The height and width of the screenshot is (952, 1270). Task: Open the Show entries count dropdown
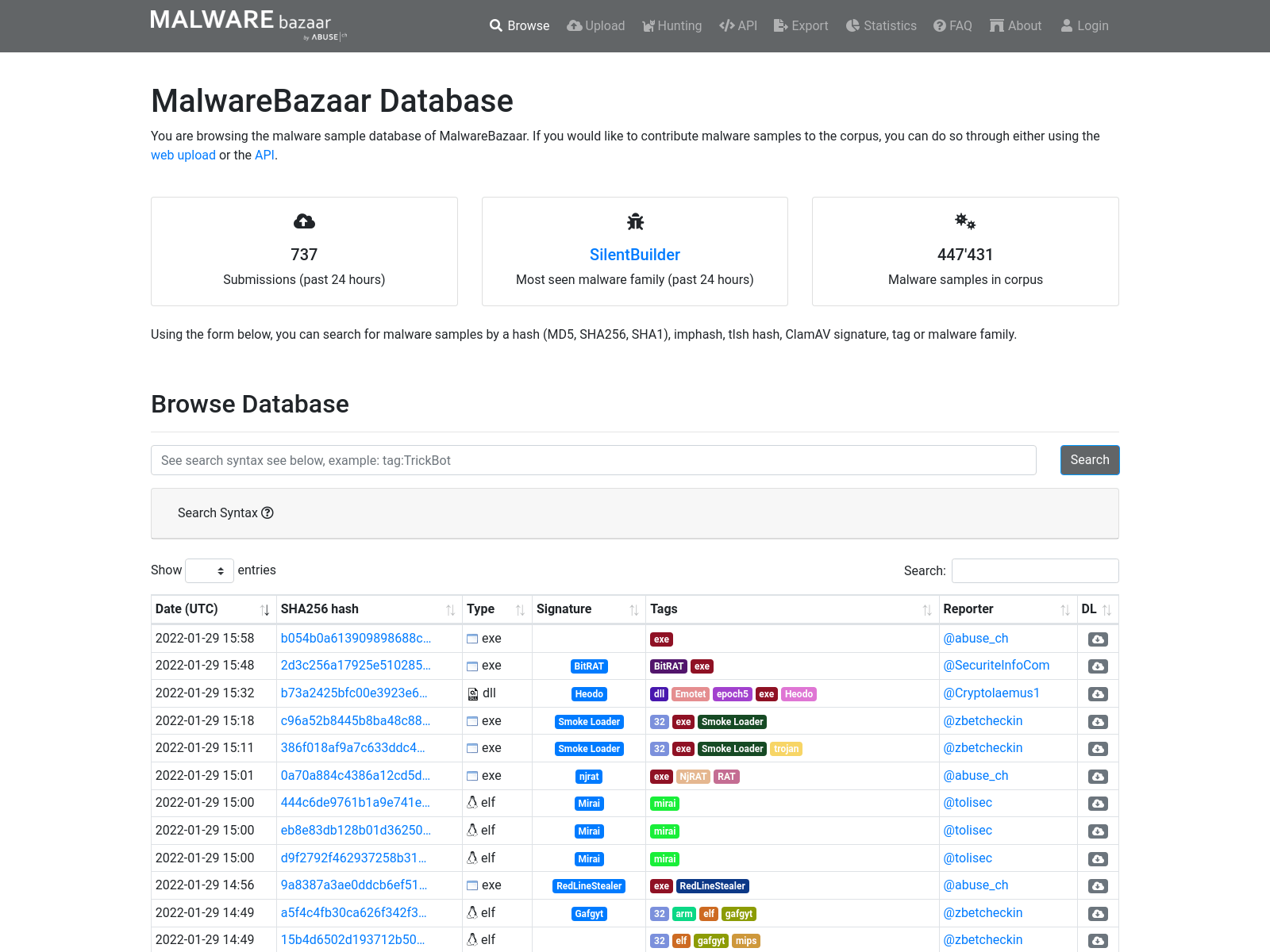click(210, 570)
